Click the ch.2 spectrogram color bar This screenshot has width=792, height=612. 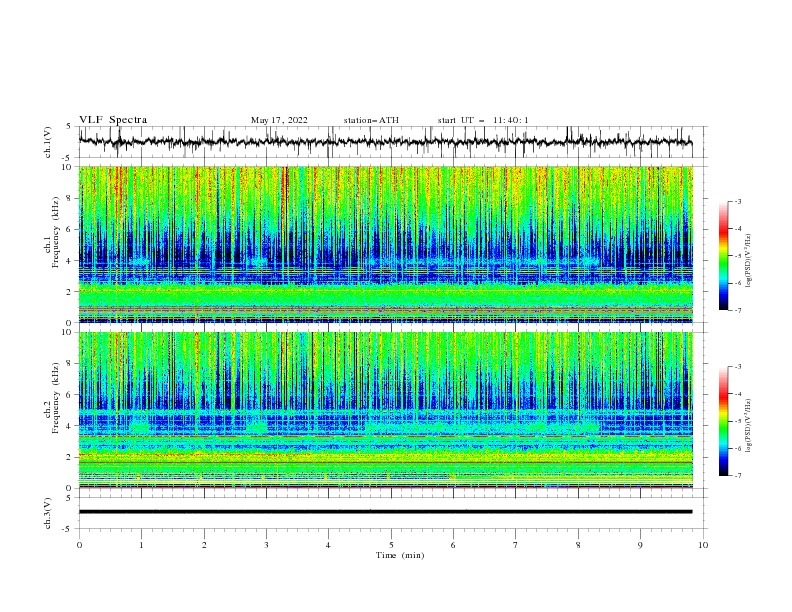(723, 421)
